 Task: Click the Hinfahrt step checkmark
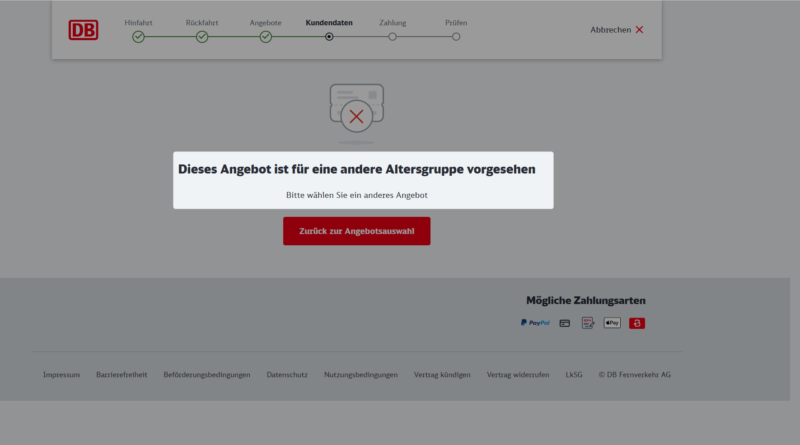(138, 37)
